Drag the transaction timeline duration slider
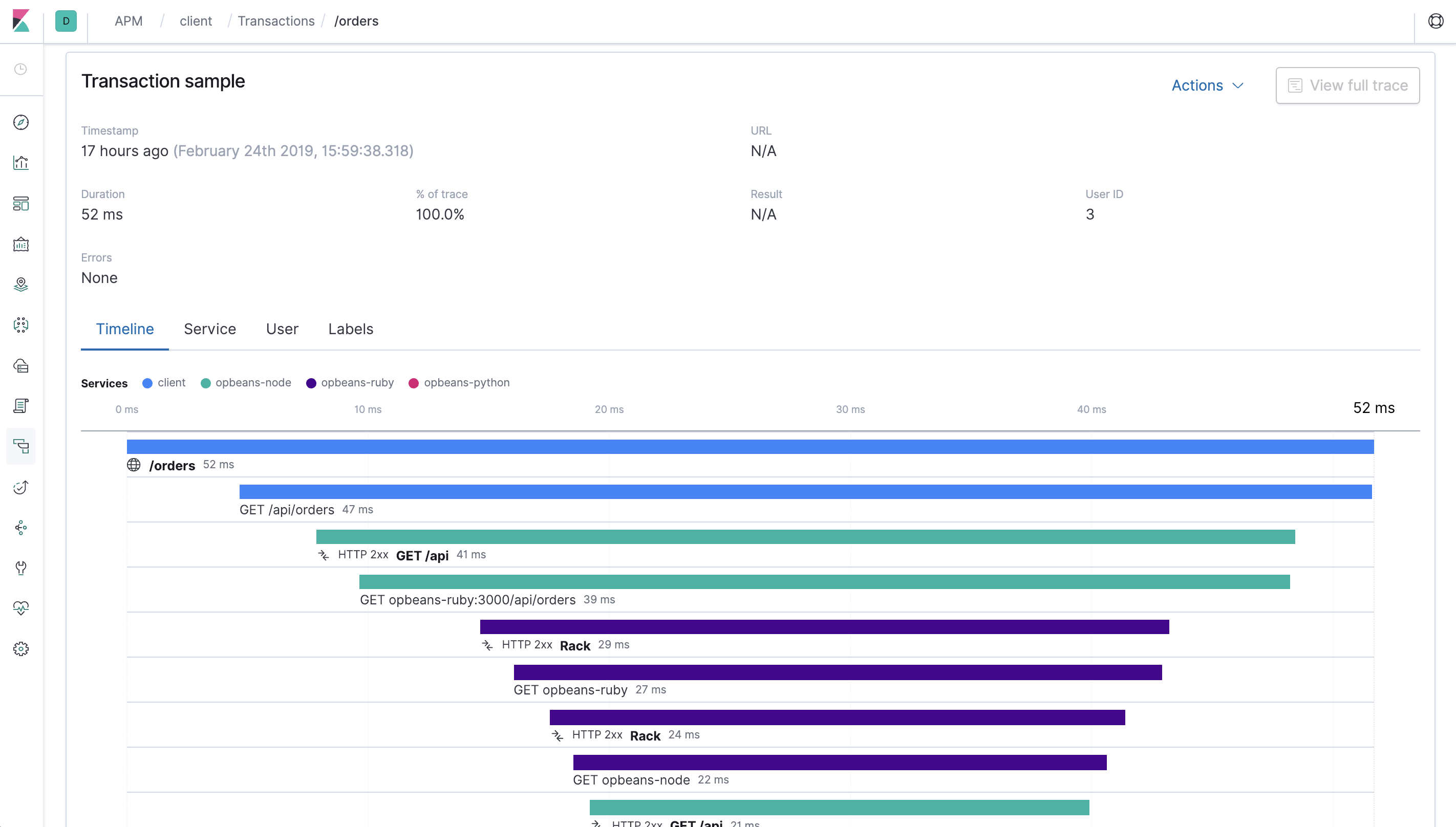 [x=1373, y=408]
